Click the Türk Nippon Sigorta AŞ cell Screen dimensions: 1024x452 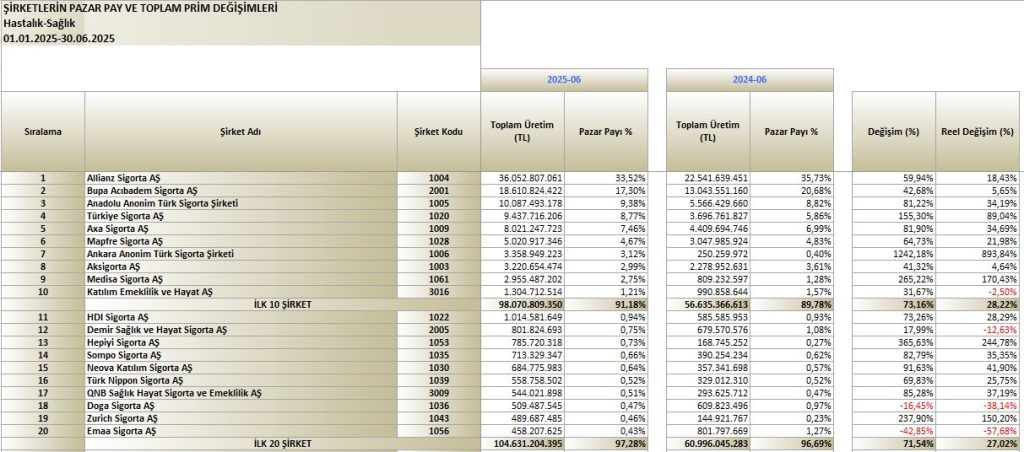coord(241,381)
